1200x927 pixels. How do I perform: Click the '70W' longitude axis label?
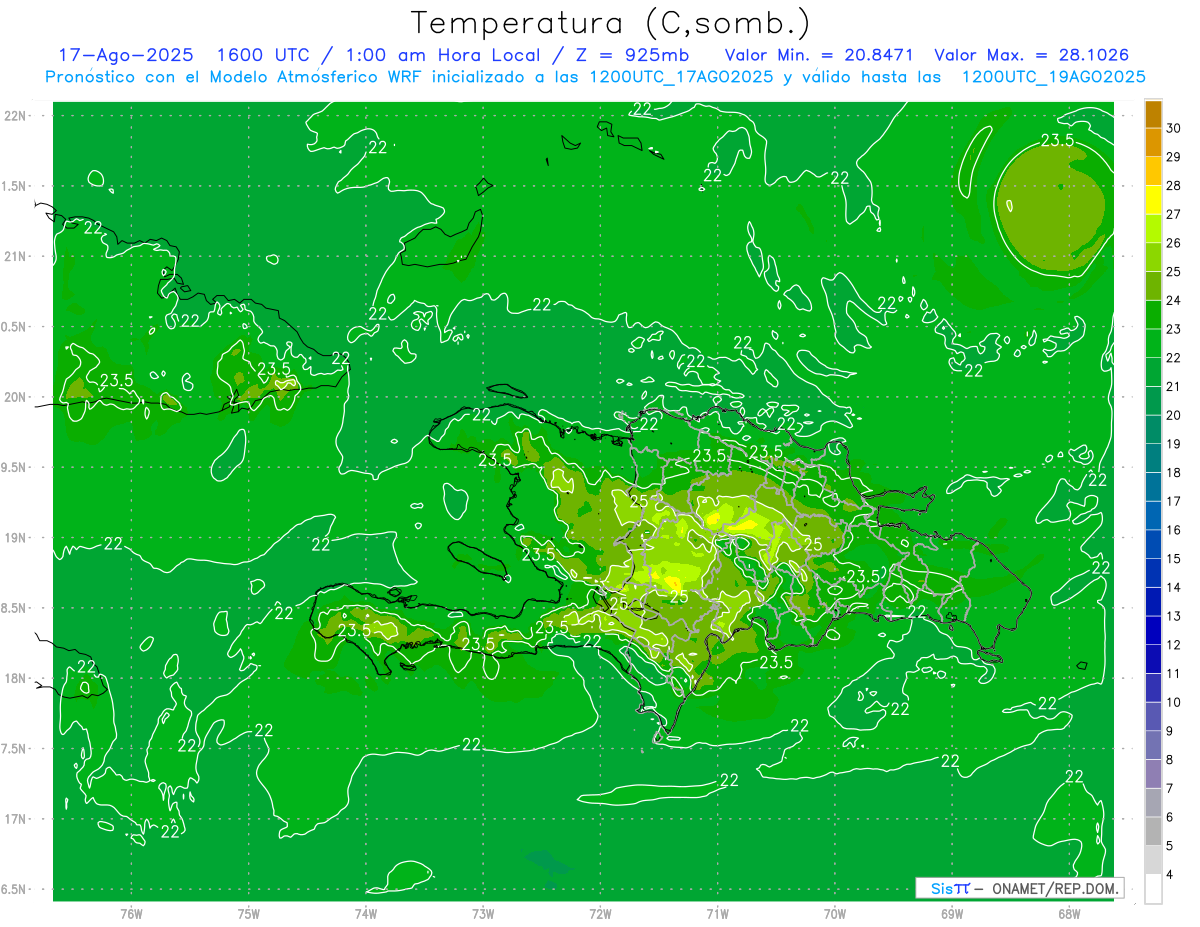[x=835, y=913]
